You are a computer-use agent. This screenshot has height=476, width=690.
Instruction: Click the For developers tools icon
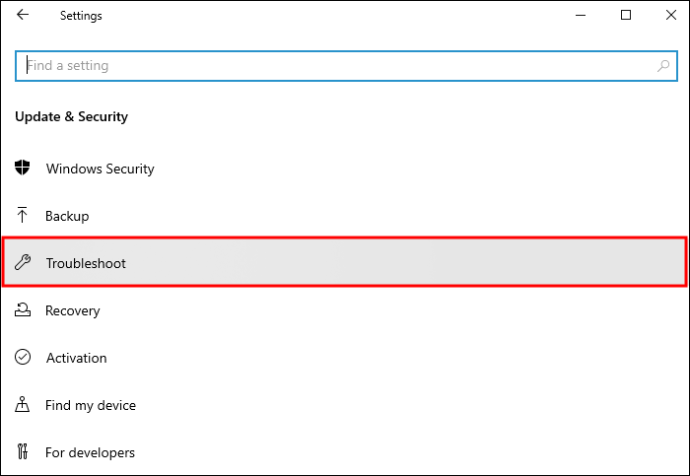coord(22,451)
